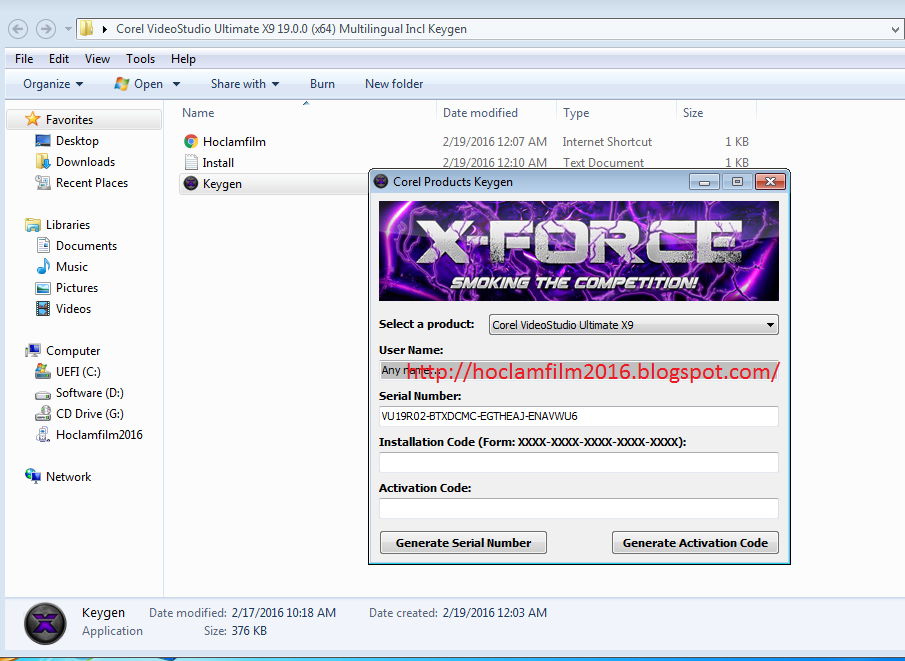Click the Date created value in details pane
Viewport: 905px width, 661px height.
495,613
